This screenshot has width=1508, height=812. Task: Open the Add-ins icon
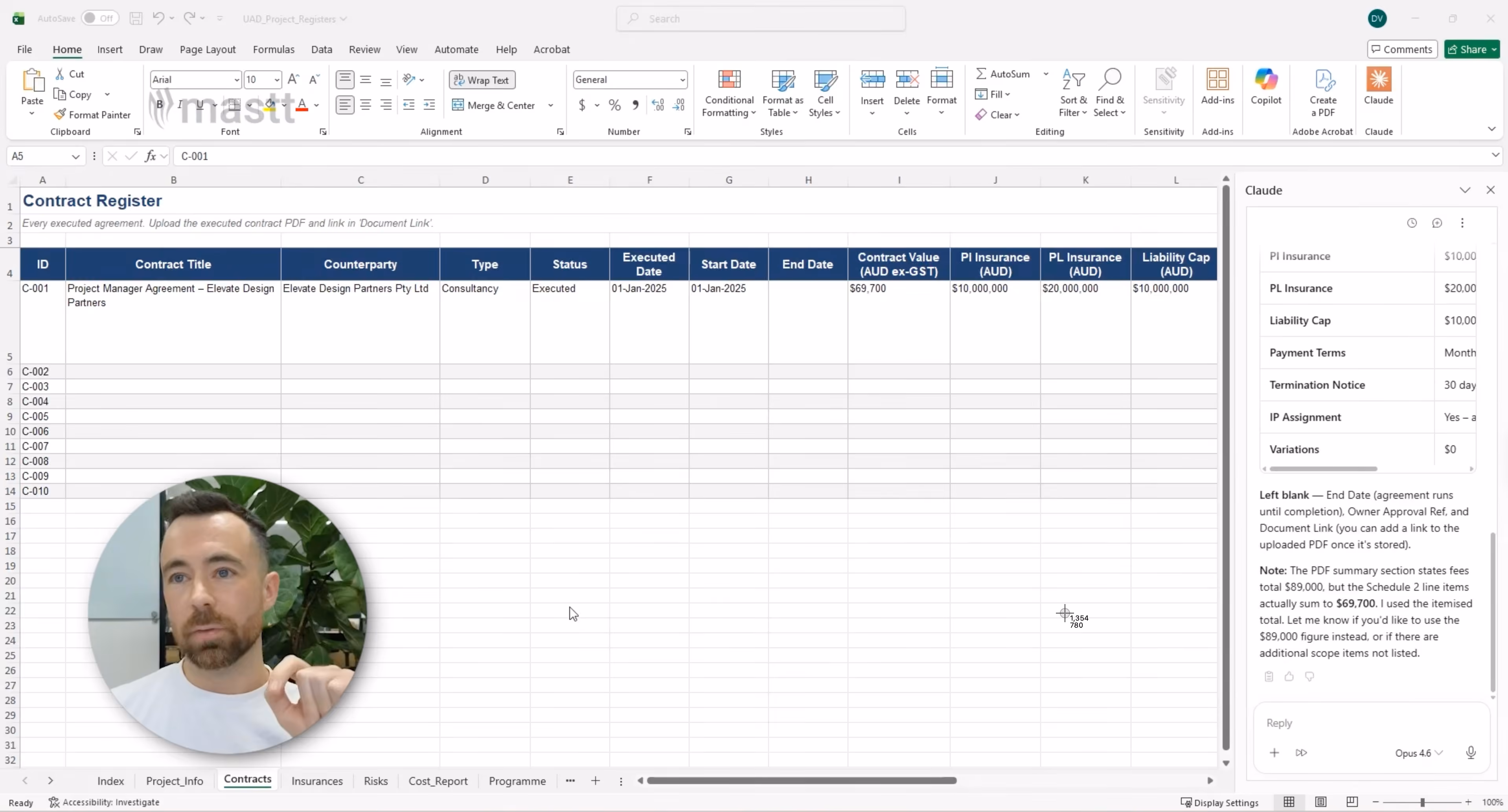pos(1217,80)
